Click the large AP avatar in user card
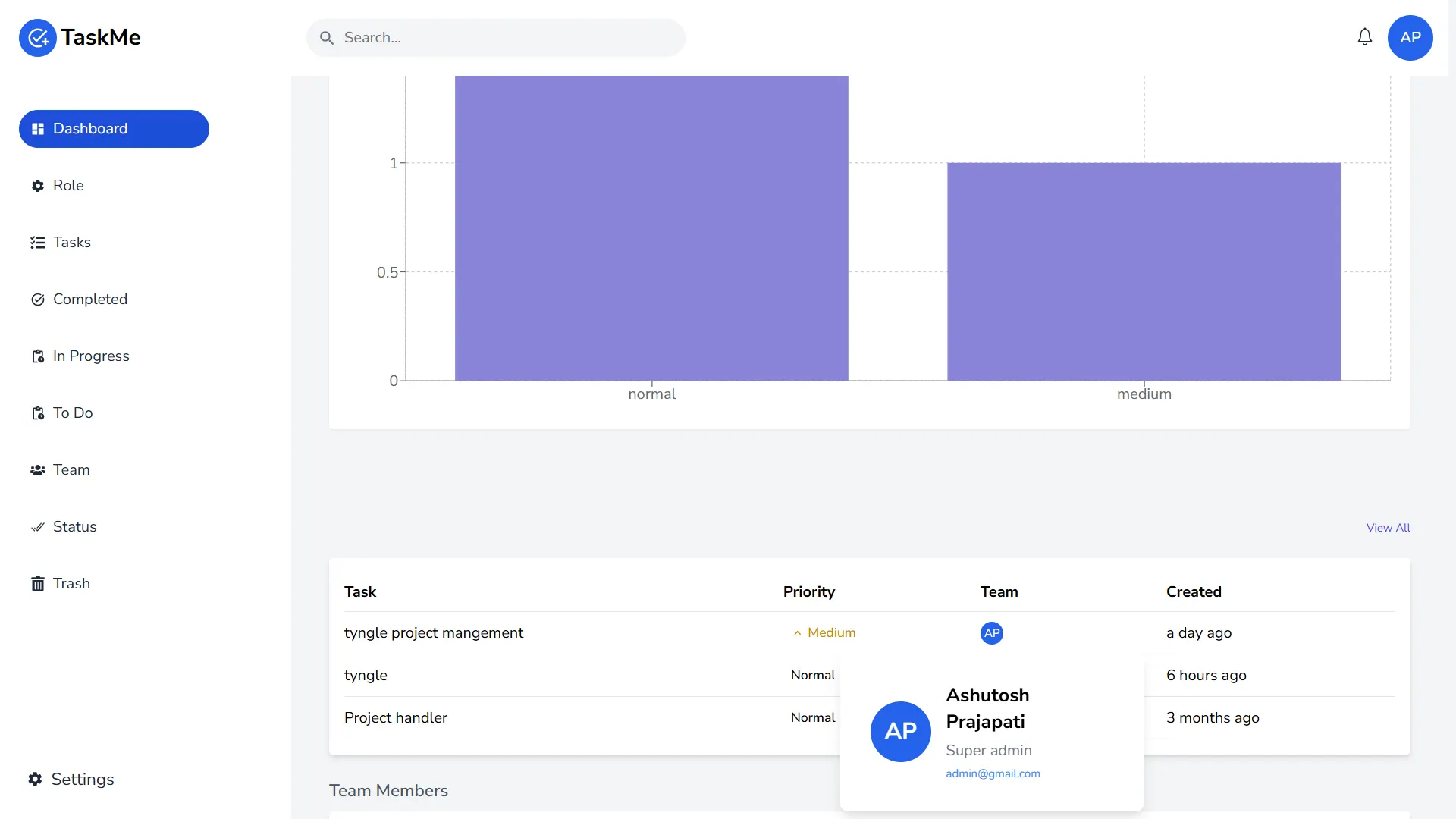The height and width of the screenshot is (819, 1456). (901, 732)
